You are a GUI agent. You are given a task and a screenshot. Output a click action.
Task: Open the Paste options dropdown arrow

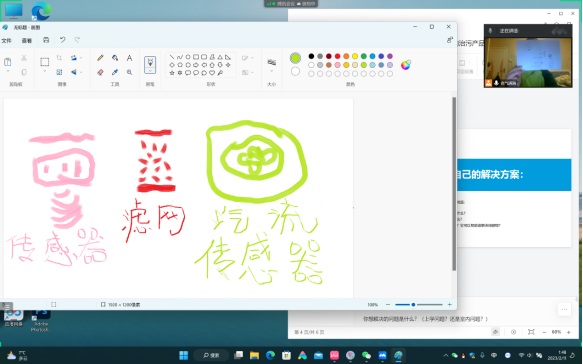8,71
